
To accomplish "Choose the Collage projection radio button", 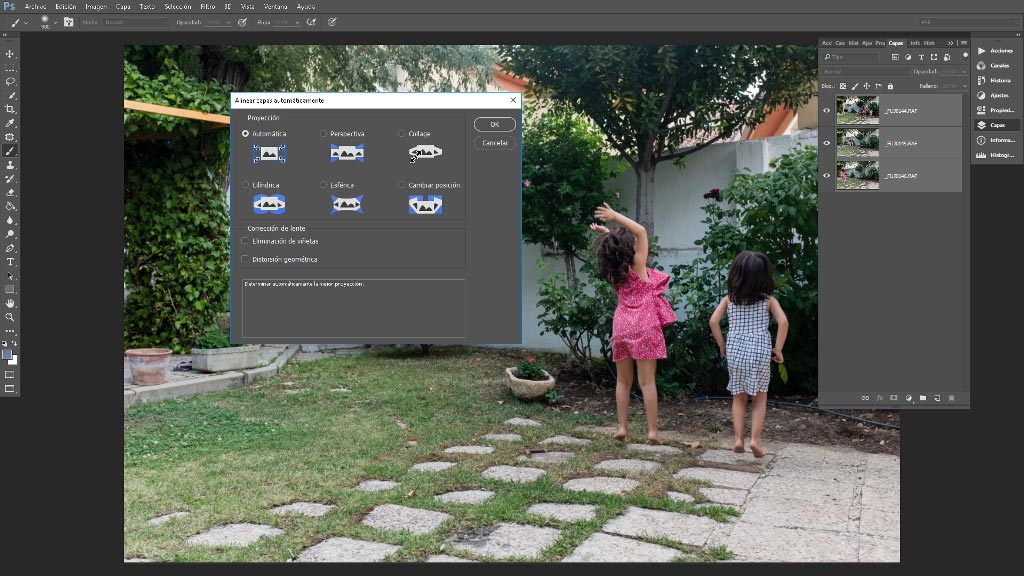I will 402,133.
